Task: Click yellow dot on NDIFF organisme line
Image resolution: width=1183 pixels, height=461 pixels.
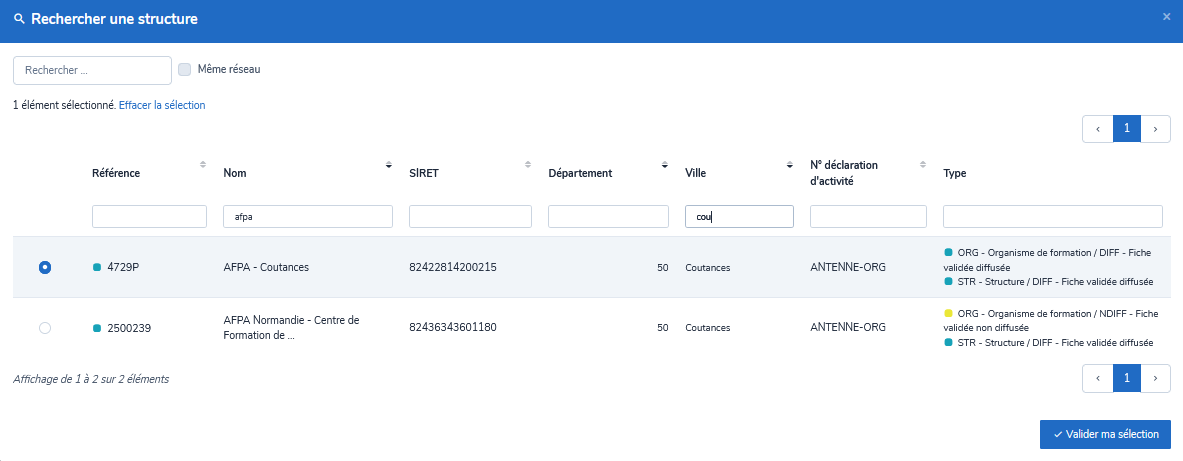Action: tap(948, 313)
